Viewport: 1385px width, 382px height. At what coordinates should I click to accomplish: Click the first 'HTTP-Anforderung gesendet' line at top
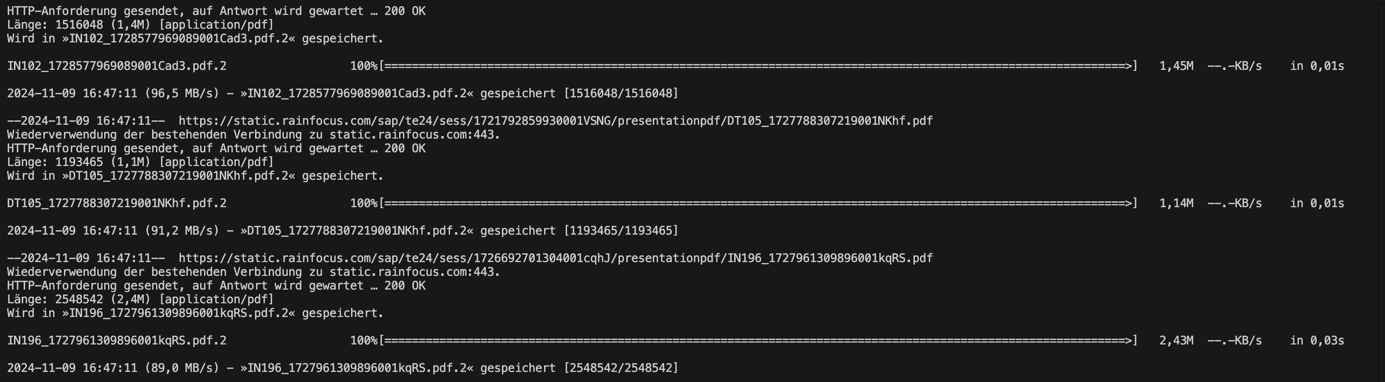[x=216, y=11]
